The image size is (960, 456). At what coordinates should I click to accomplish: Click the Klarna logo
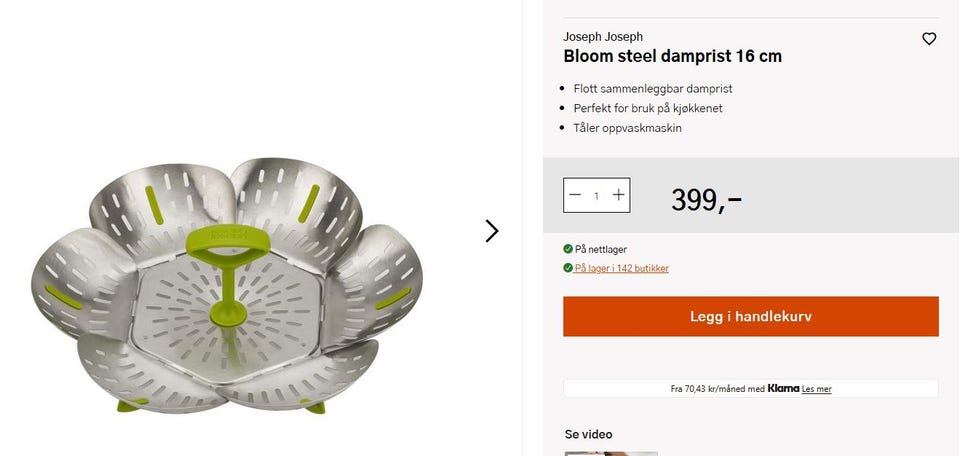[783, 388]
